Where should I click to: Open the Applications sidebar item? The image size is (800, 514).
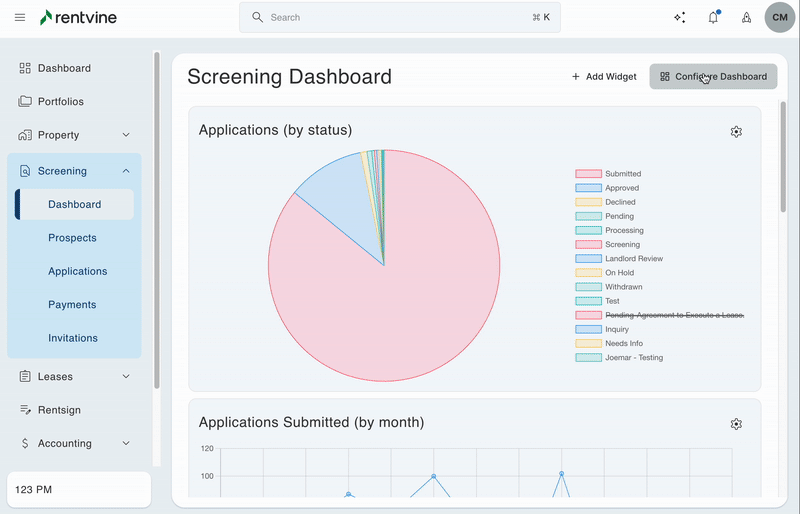point(77,271)
